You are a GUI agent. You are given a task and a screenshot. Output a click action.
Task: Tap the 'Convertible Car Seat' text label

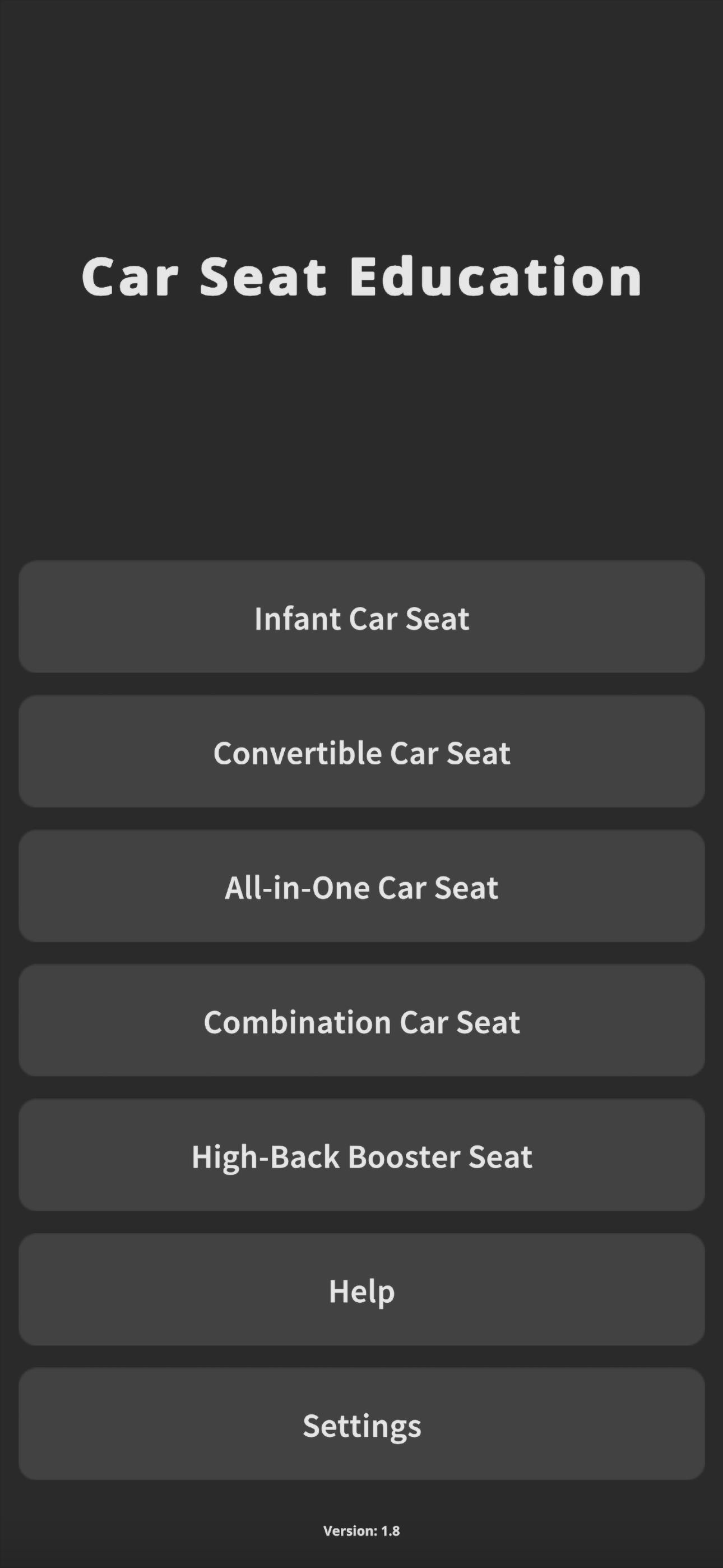361,753
